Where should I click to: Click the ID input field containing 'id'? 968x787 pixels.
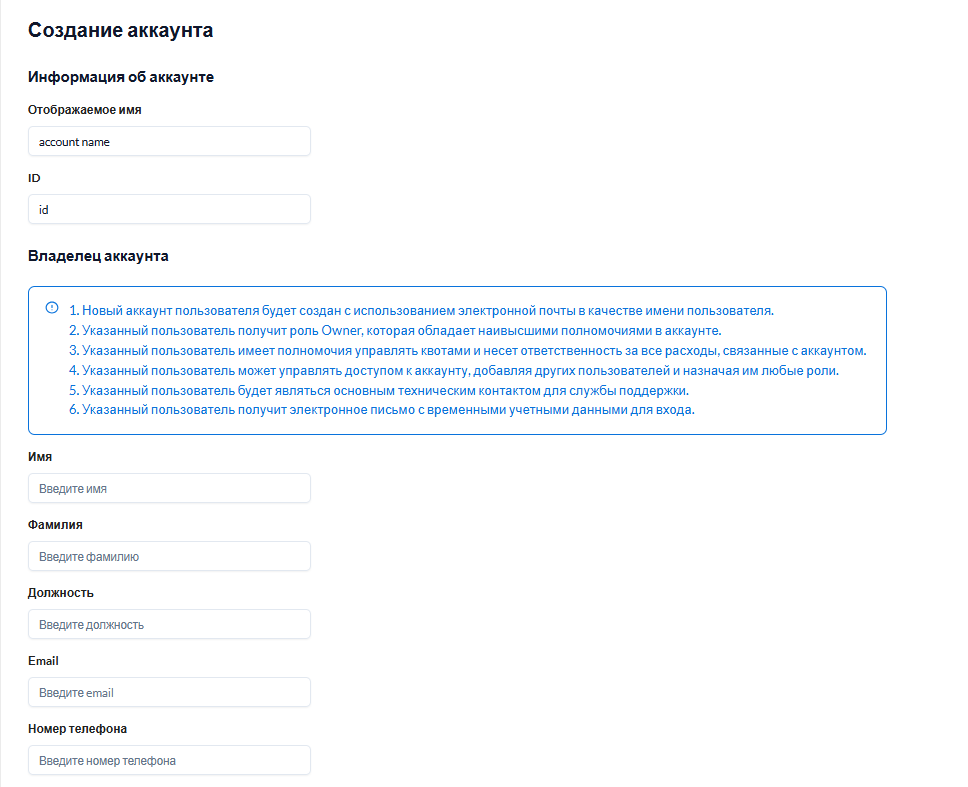click(169, 209)
